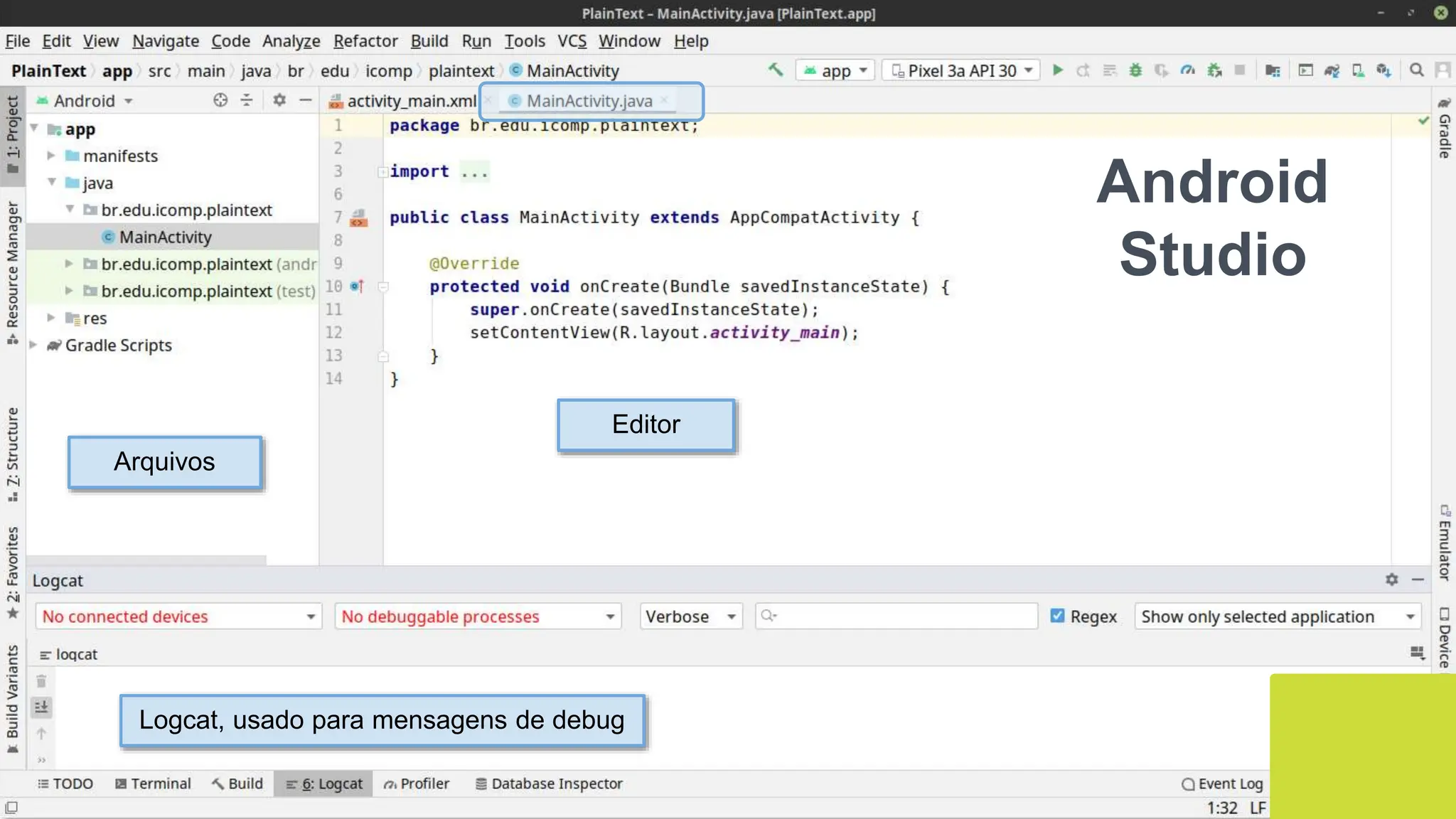Open Show only selected application dropdown

1278,616
